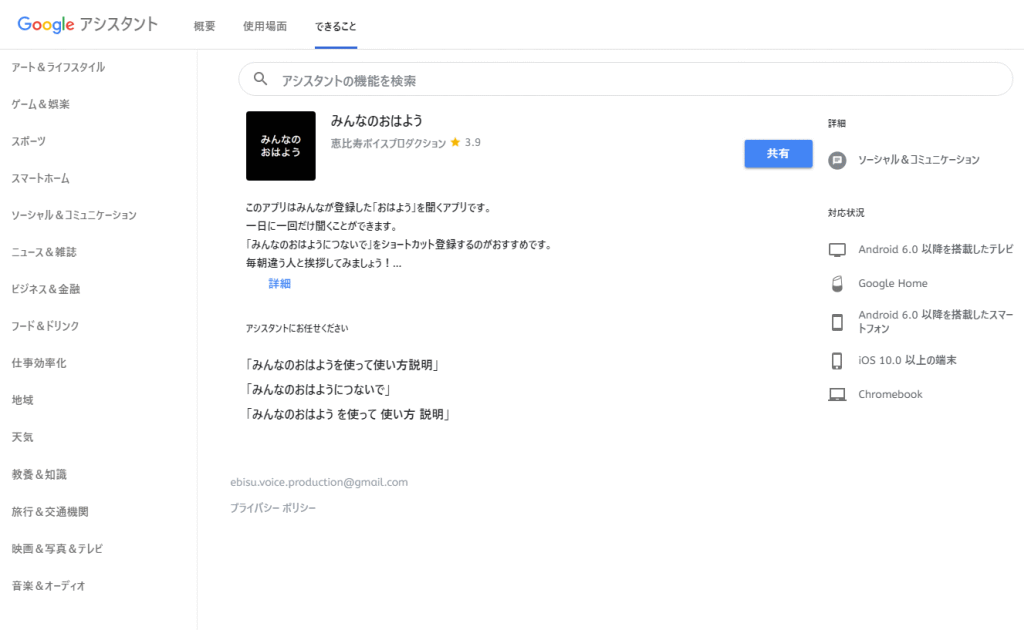
Task: Click the Android 6.0 以降を搭載したスマートフォン text
Action: 936,322
